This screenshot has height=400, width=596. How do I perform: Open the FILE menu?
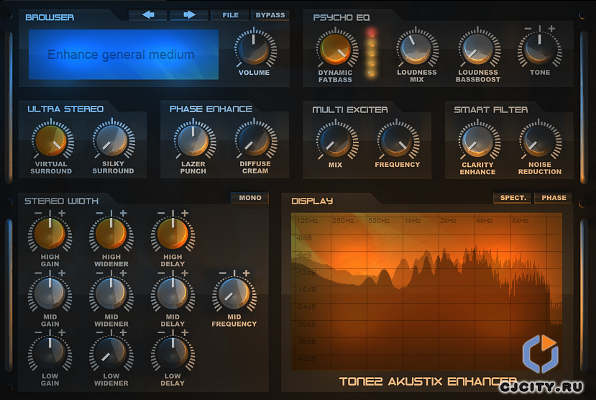tap(230, 15)
